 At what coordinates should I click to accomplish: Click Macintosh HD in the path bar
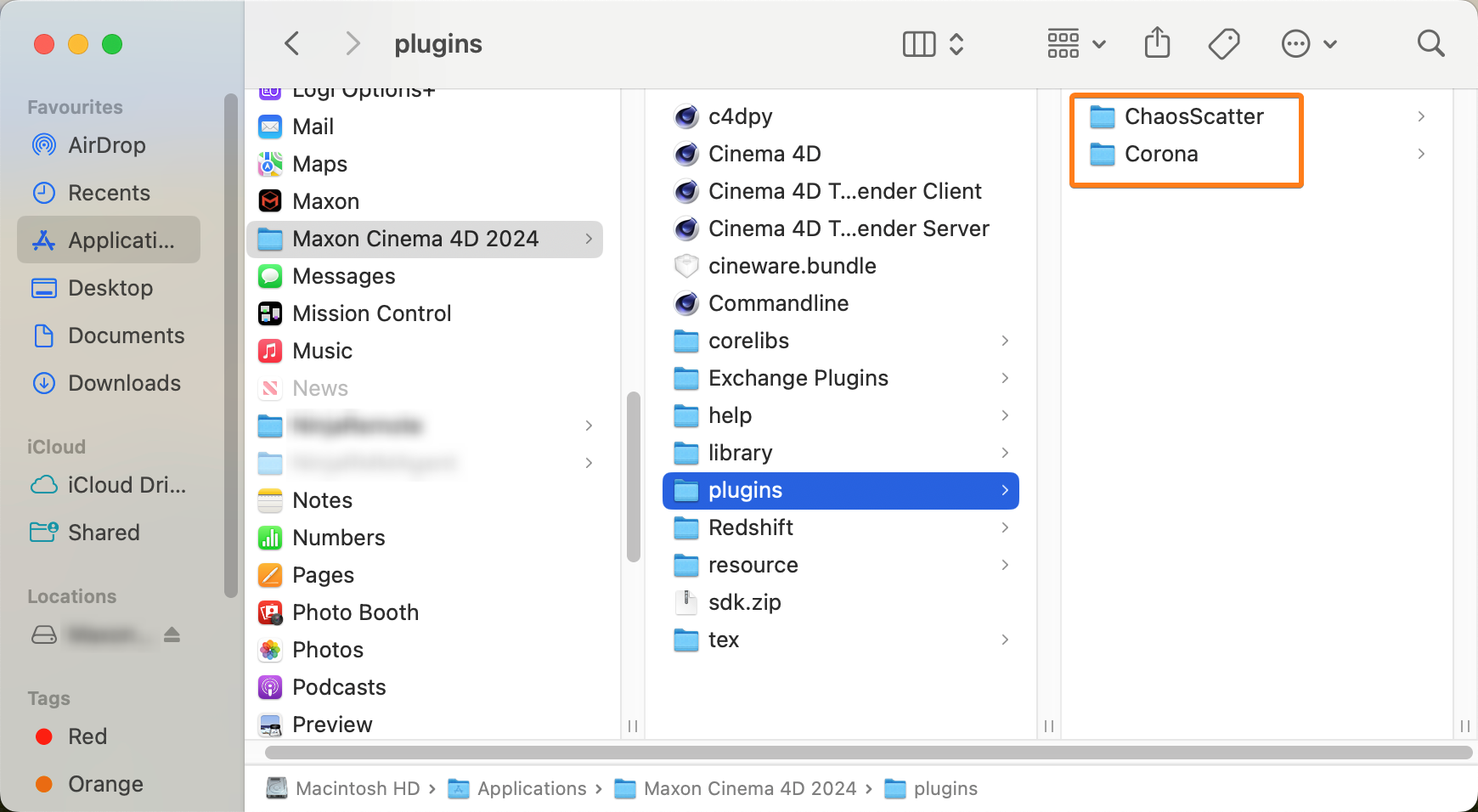click(x=343, y=788)
